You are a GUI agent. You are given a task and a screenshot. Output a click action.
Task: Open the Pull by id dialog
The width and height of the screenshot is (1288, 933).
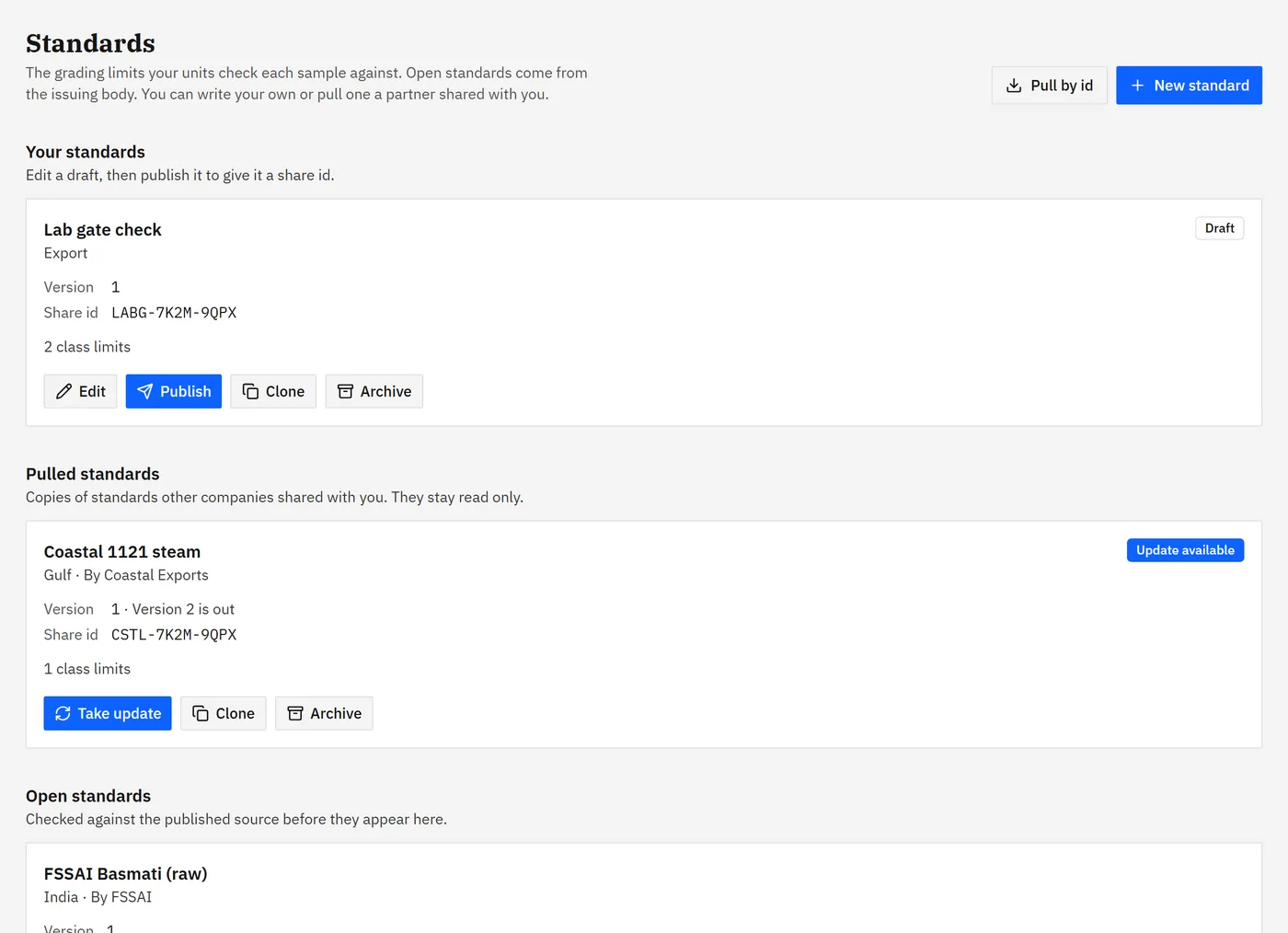pos(1049,86)
